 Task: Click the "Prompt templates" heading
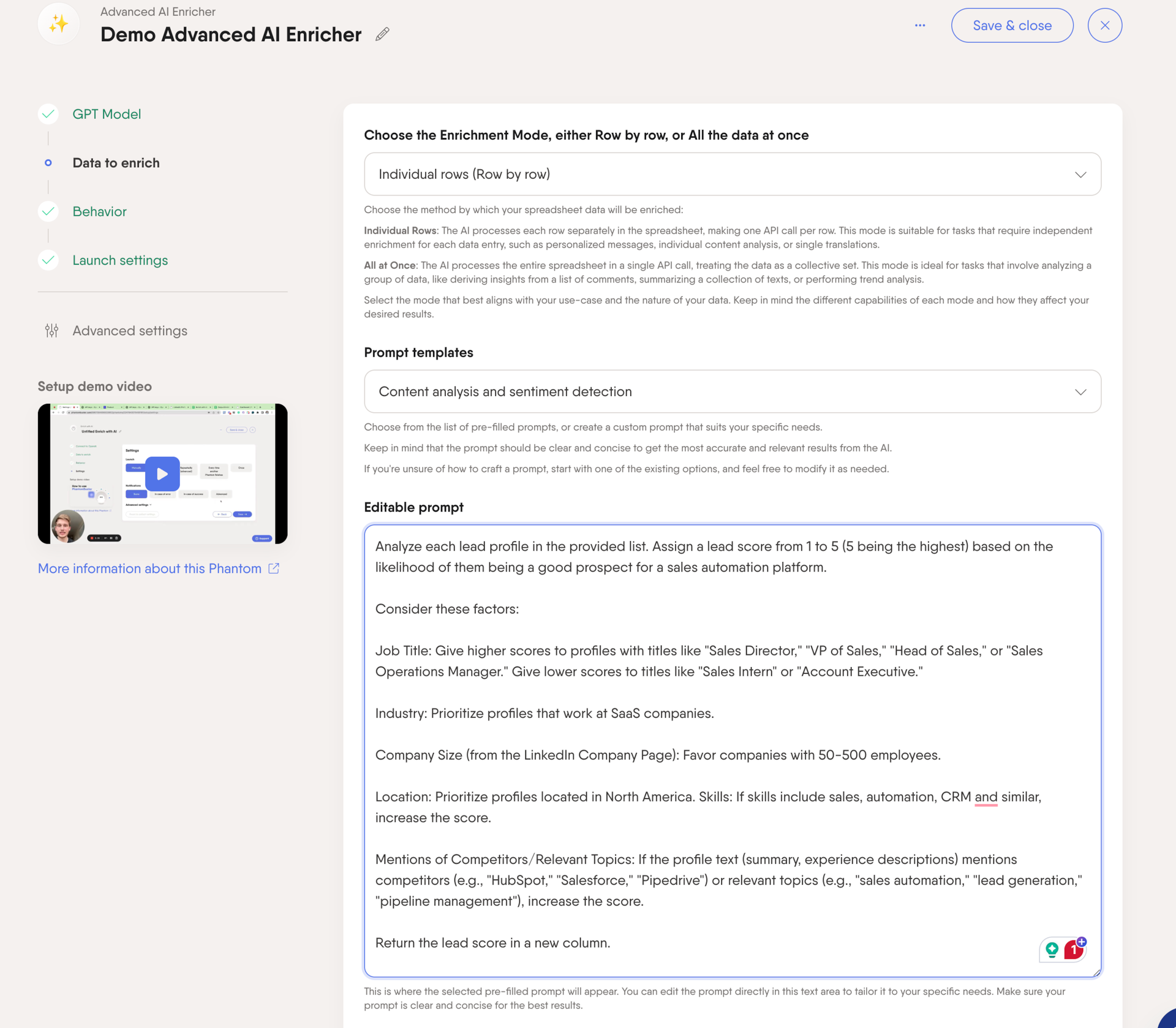coord(418,352)
